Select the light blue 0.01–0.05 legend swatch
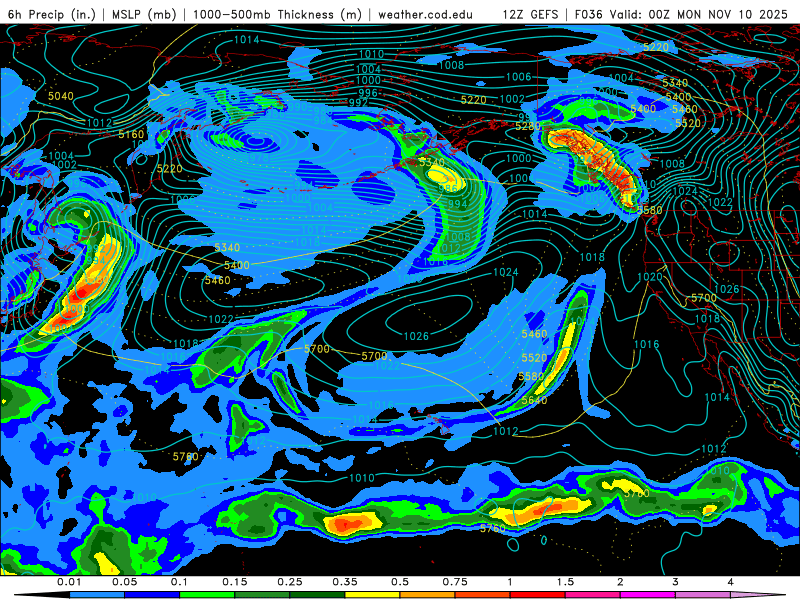The image size is (800, 600). click(x=97, y=595)
